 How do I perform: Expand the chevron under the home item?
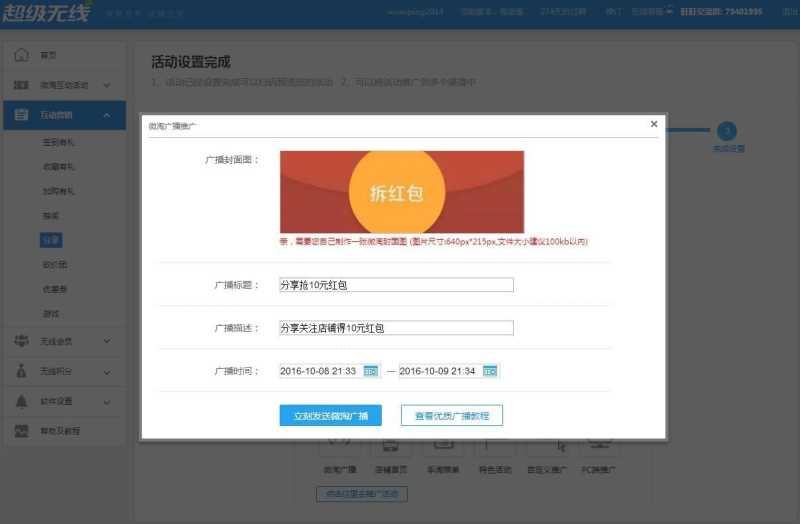107,85
